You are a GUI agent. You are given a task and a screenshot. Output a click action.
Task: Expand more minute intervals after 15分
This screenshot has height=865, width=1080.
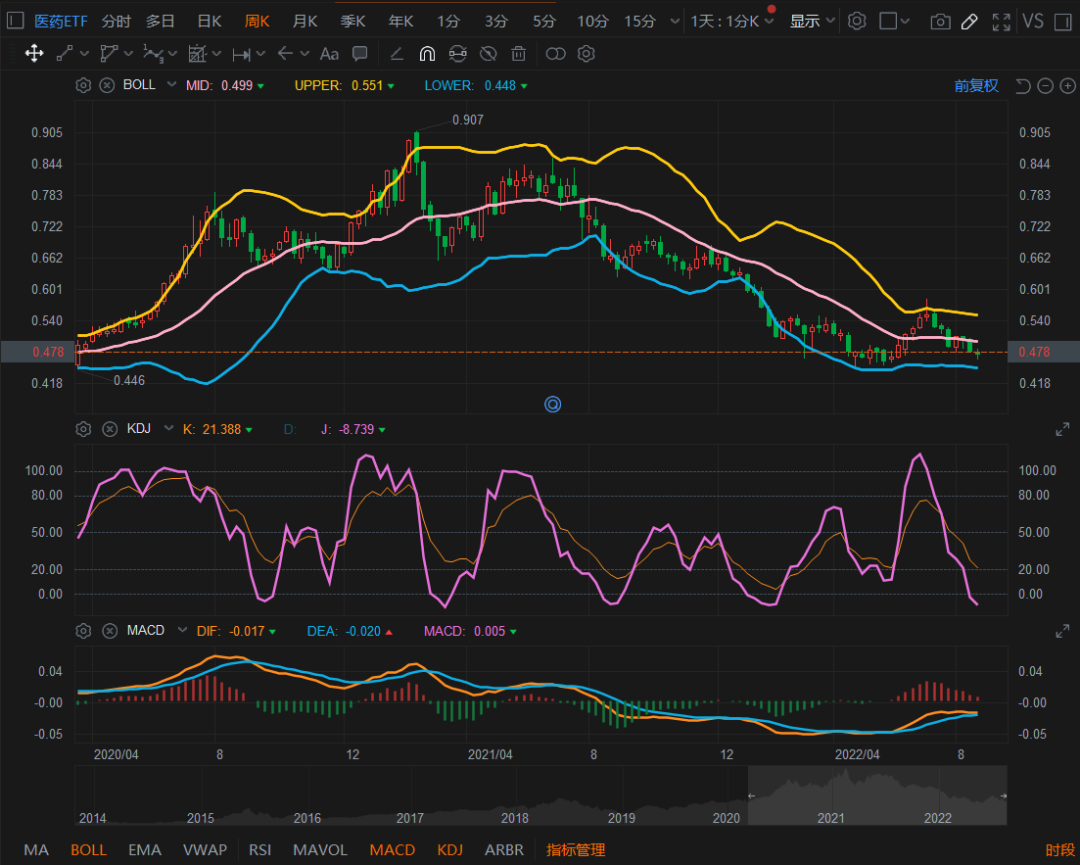click(674, 21)
